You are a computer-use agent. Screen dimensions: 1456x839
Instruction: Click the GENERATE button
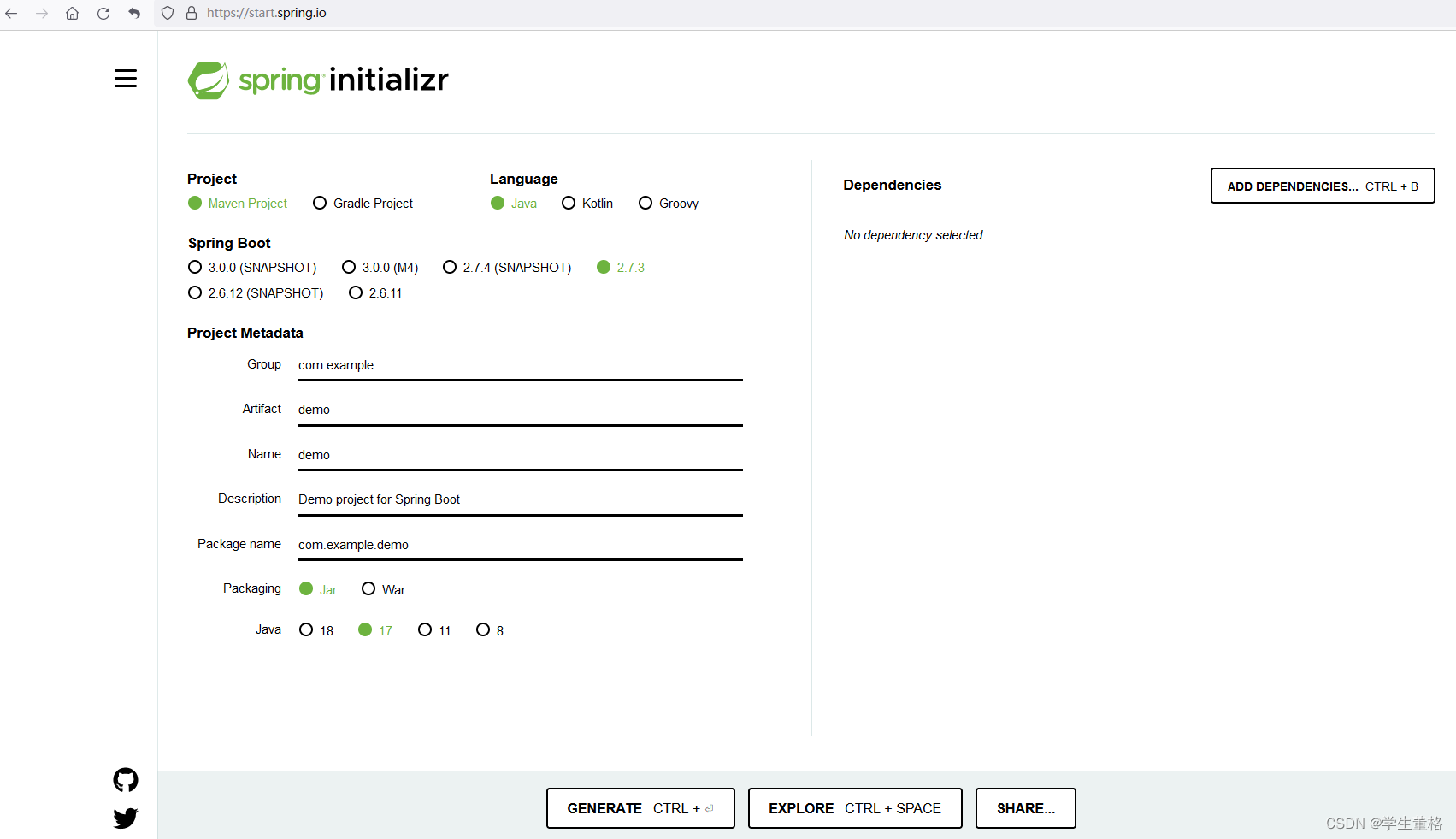tap(640, 808)
